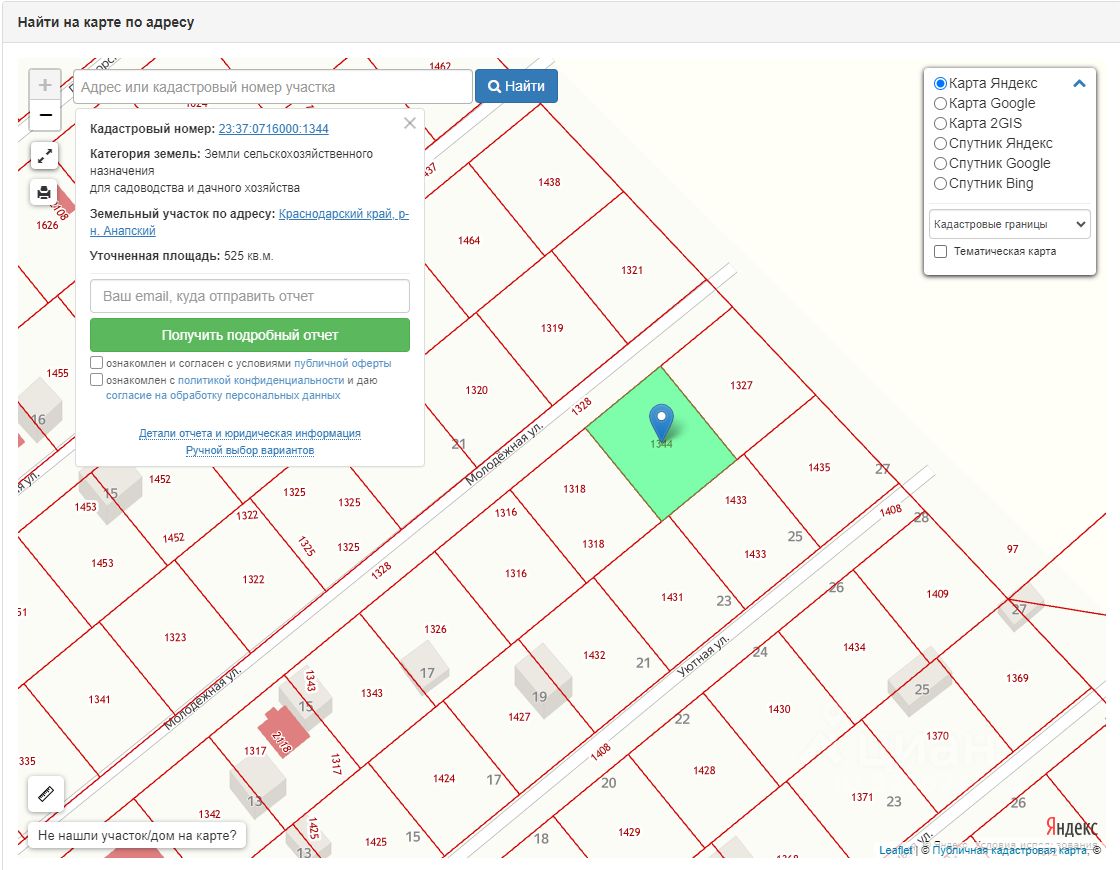
Task: Click parcel labeled 1327 on map
Action: coord(741,386)
